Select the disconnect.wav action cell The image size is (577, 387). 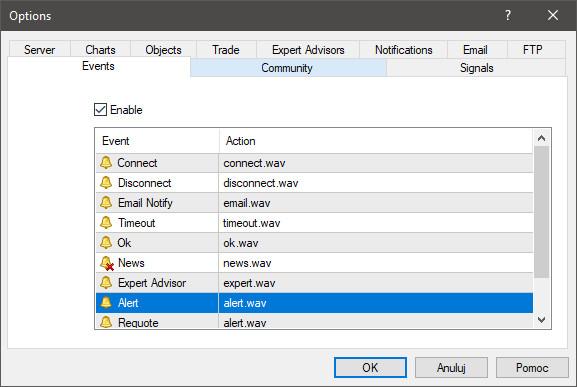(x=375, y=183)
